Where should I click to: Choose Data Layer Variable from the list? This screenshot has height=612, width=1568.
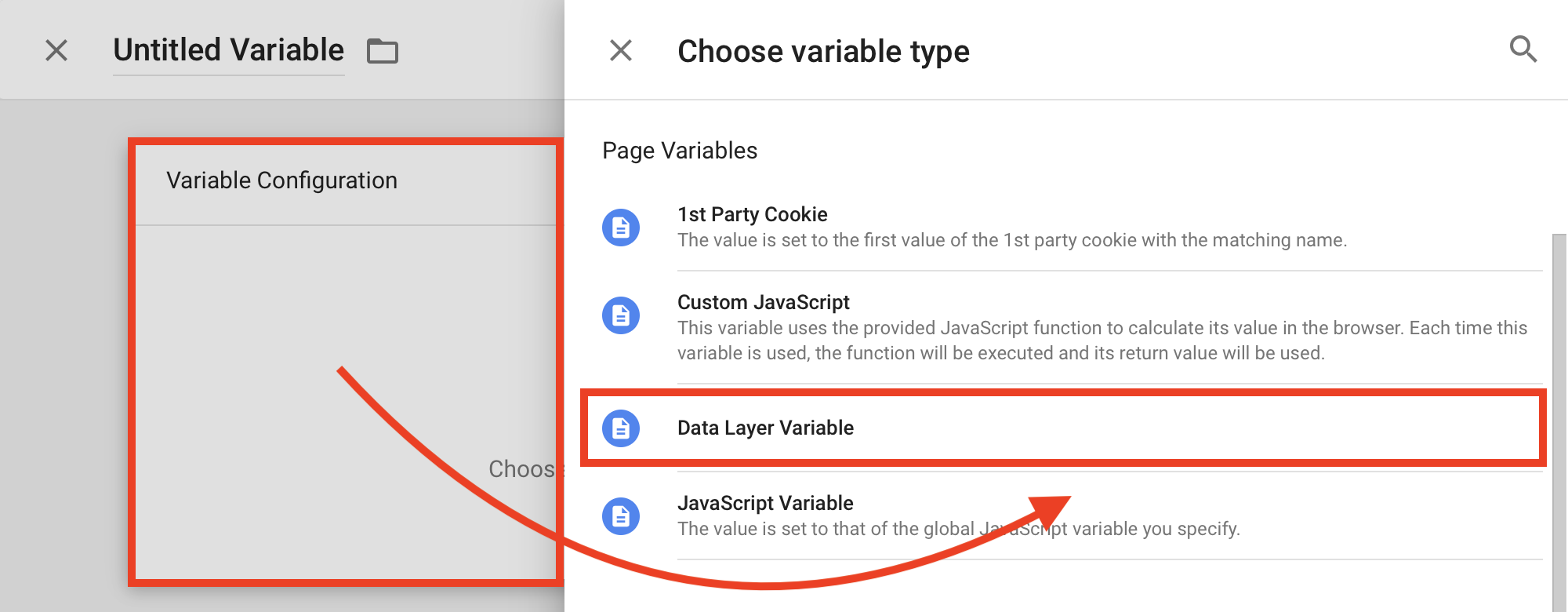[x=1064, y=428]
